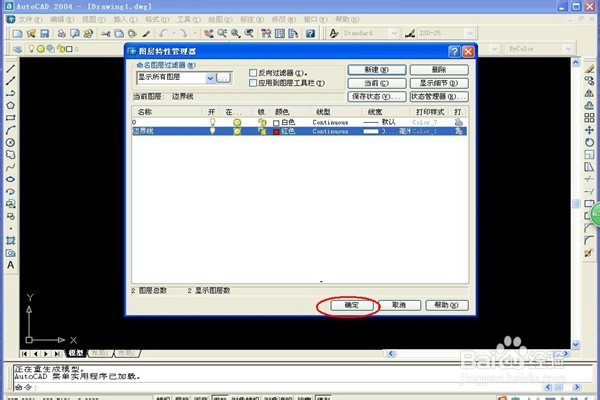600x400 pixels.
Task: Open the 视图 menu
Action: coord(93,19)
